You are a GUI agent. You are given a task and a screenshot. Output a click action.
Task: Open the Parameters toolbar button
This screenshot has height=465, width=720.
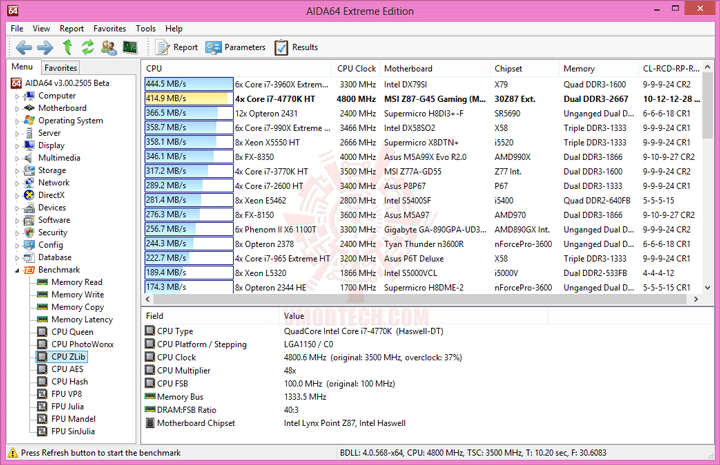pos(236,47)
